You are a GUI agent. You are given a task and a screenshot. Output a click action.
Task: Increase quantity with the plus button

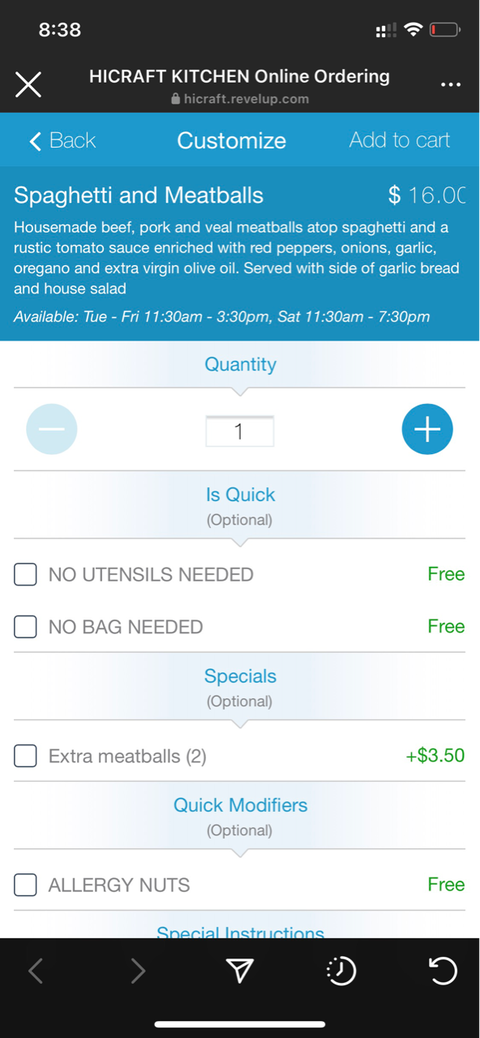point(427,429)
